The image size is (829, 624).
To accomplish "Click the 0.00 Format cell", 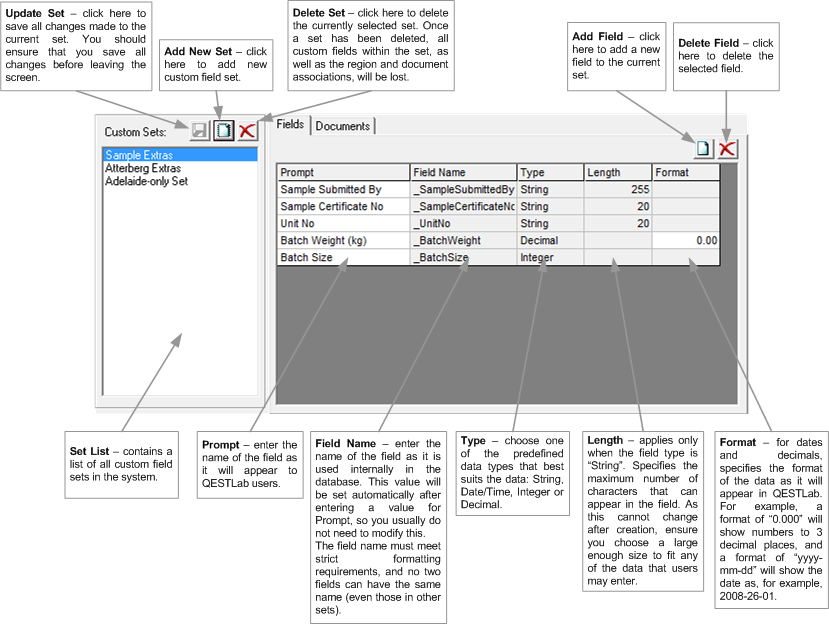I will (686, 241).
